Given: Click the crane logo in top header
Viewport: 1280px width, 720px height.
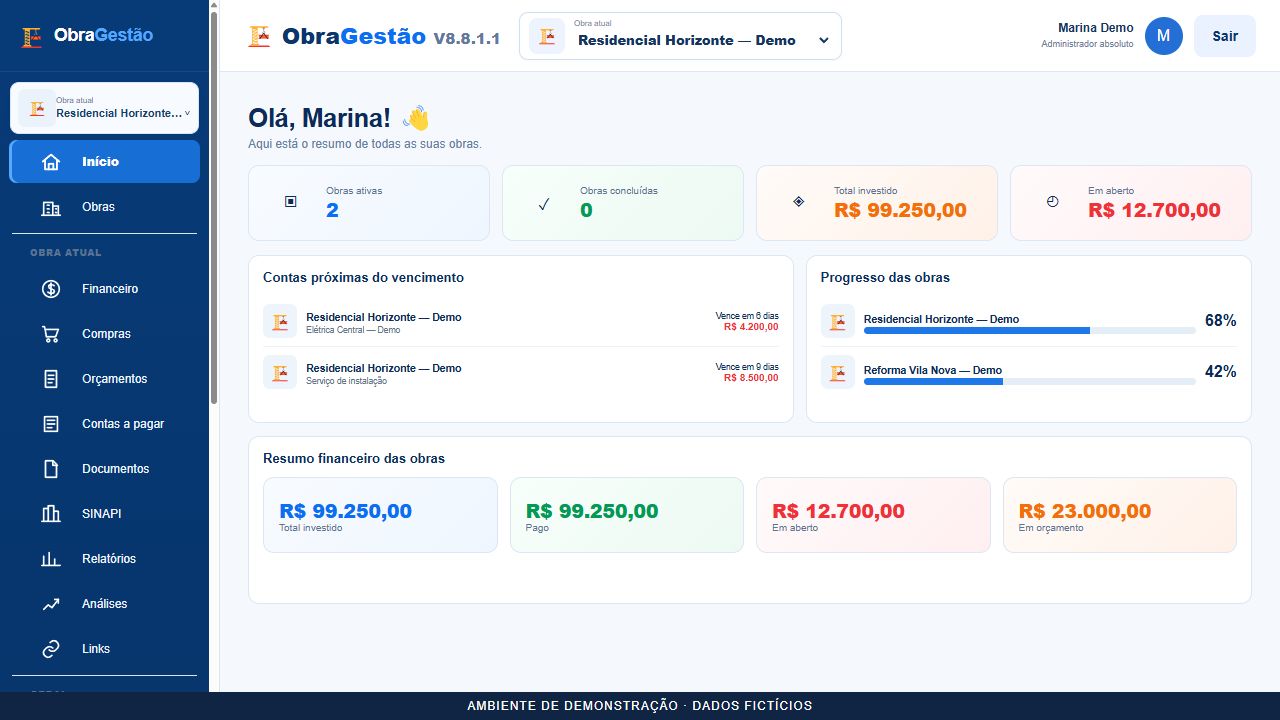Looking at the screenshot, I should (x=259, y=36).
